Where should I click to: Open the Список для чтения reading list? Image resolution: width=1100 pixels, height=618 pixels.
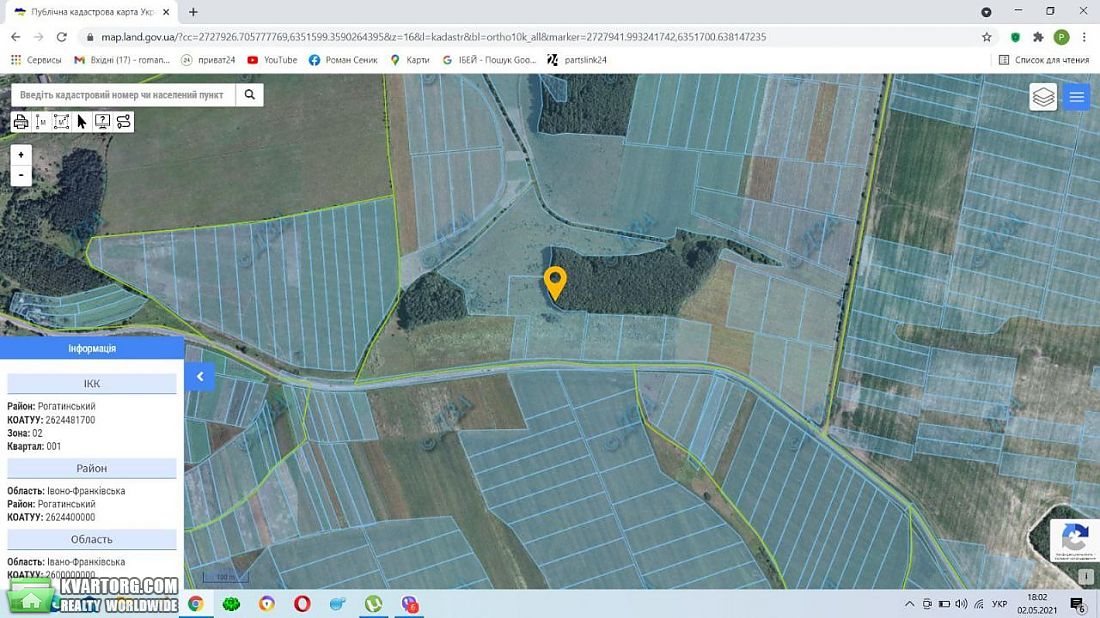tap(1044, 60)
